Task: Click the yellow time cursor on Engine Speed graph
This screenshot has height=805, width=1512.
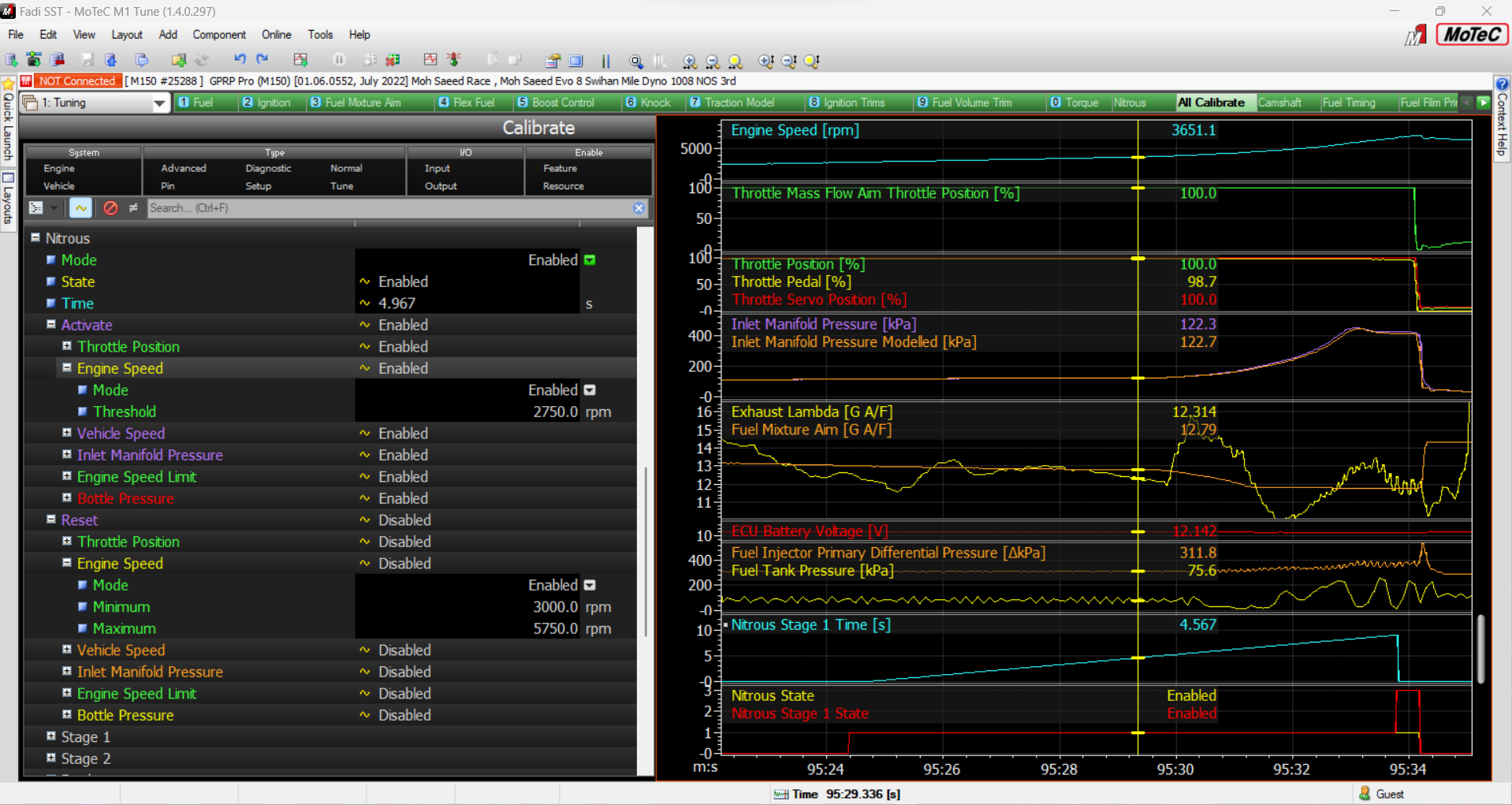Action: [1138, 158]
